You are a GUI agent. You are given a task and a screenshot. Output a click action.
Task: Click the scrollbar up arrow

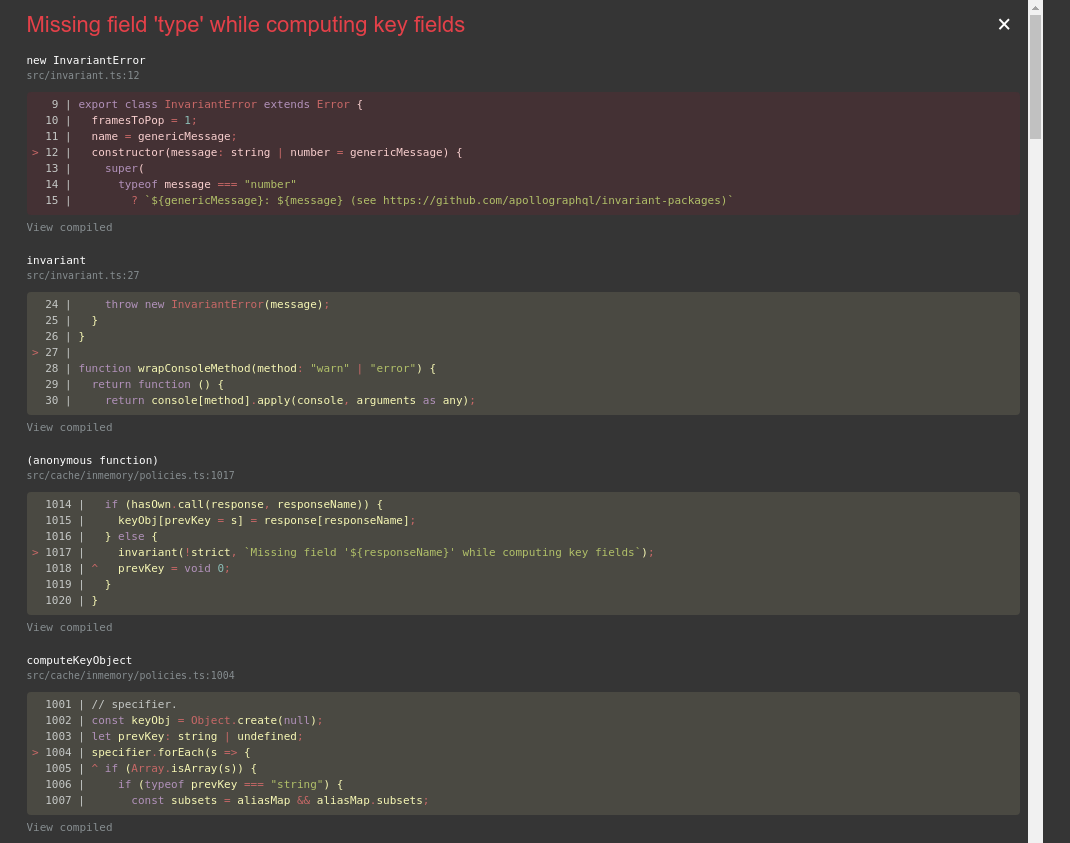1035,8
